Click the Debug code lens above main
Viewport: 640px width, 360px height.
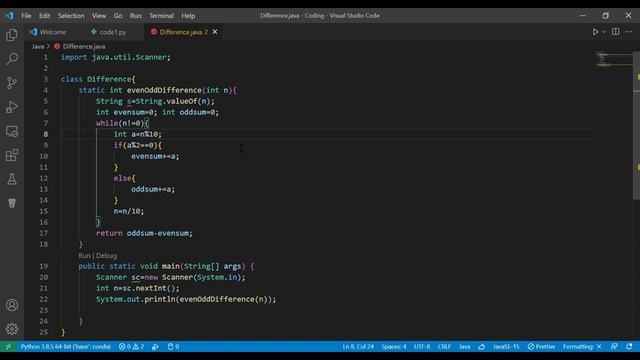point(106,256)
